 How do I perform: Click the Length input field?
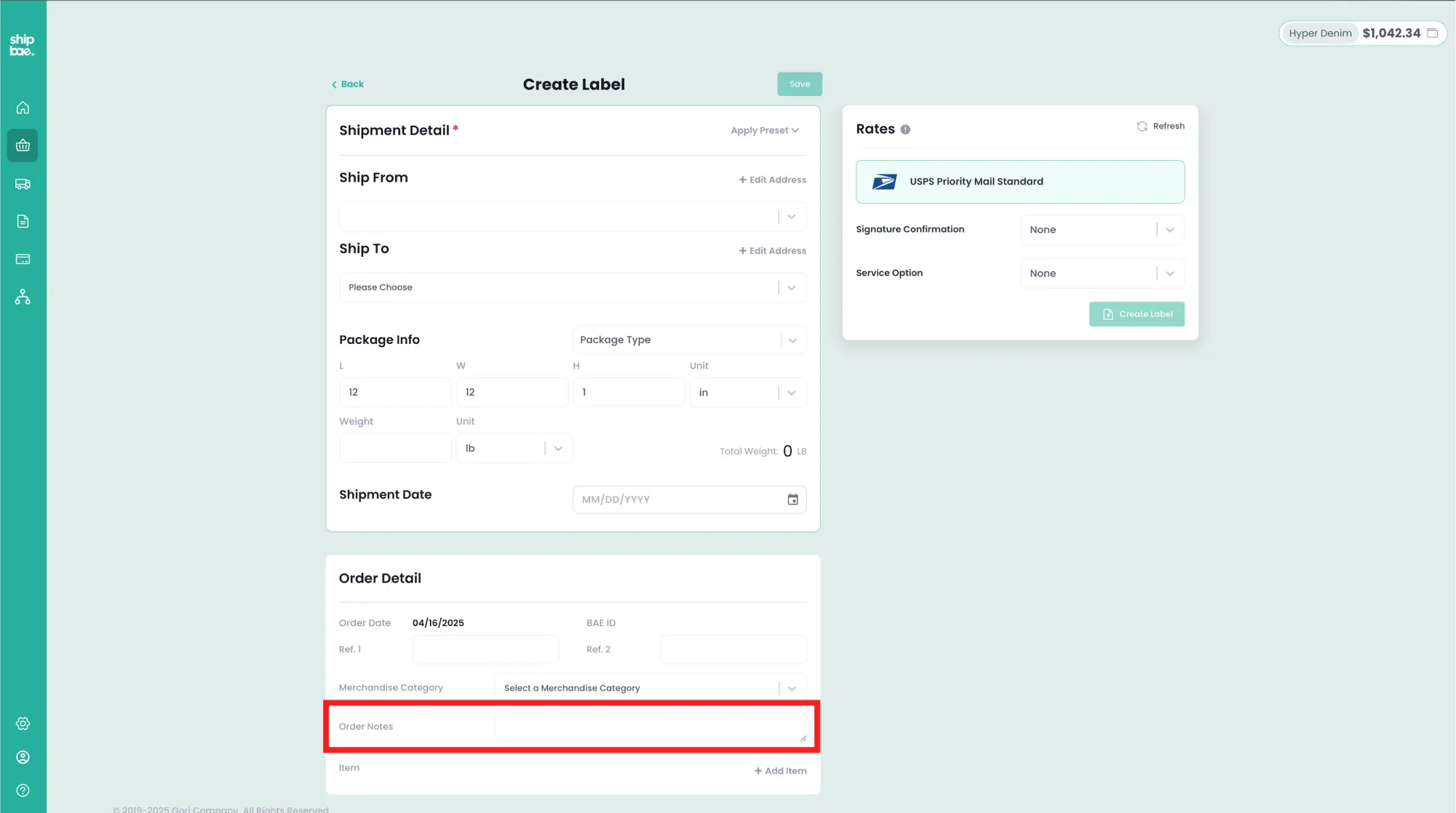395,392
